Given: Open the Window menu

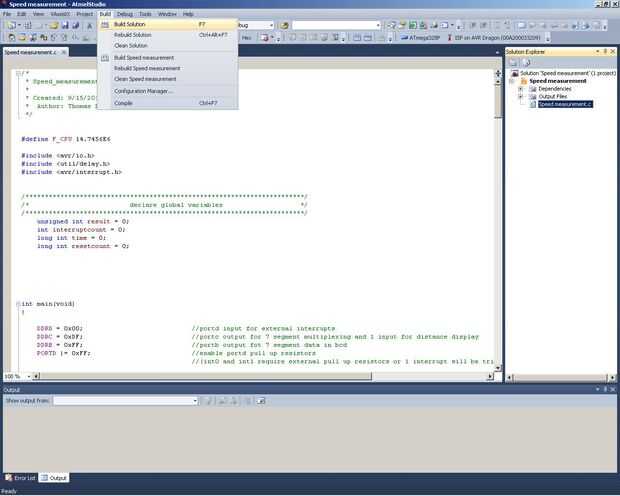Looking at the screenshot, I should 167,14.
